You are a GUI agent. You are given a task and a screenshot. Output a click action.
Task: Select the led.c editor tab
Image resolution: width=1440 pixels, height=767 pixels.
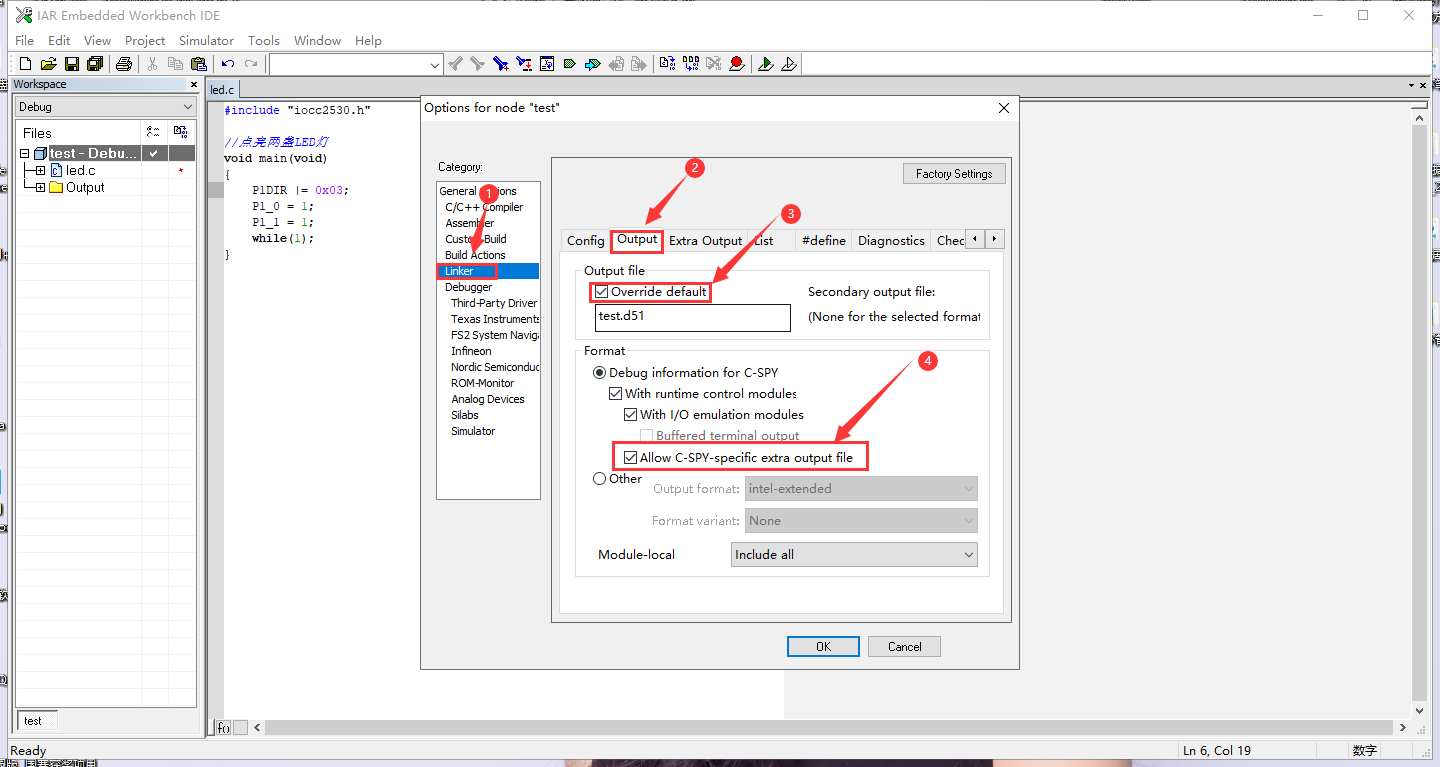click(222, 90)
